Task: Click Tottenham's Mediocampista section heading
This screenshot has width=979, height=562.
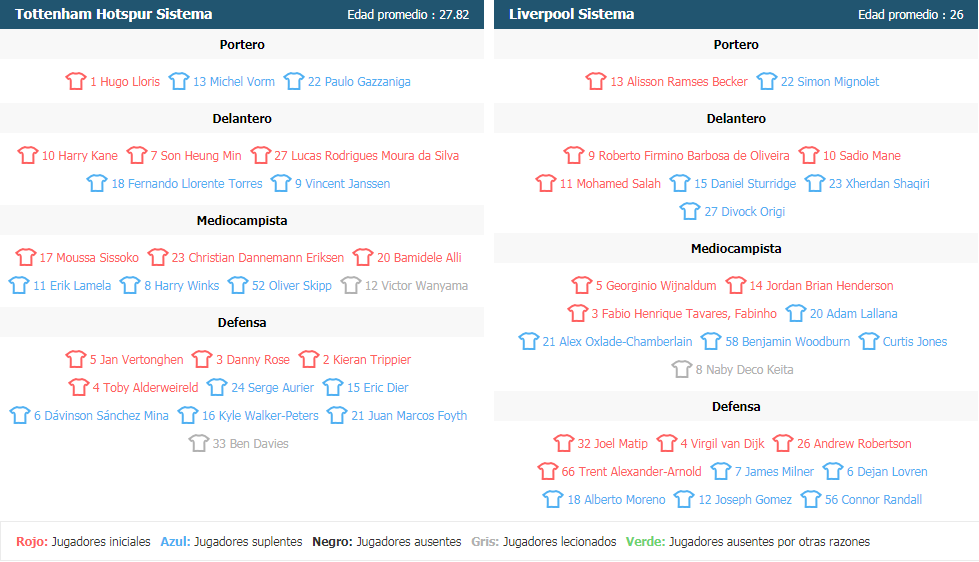Action: pyautogui.click(x=242, y=220)
